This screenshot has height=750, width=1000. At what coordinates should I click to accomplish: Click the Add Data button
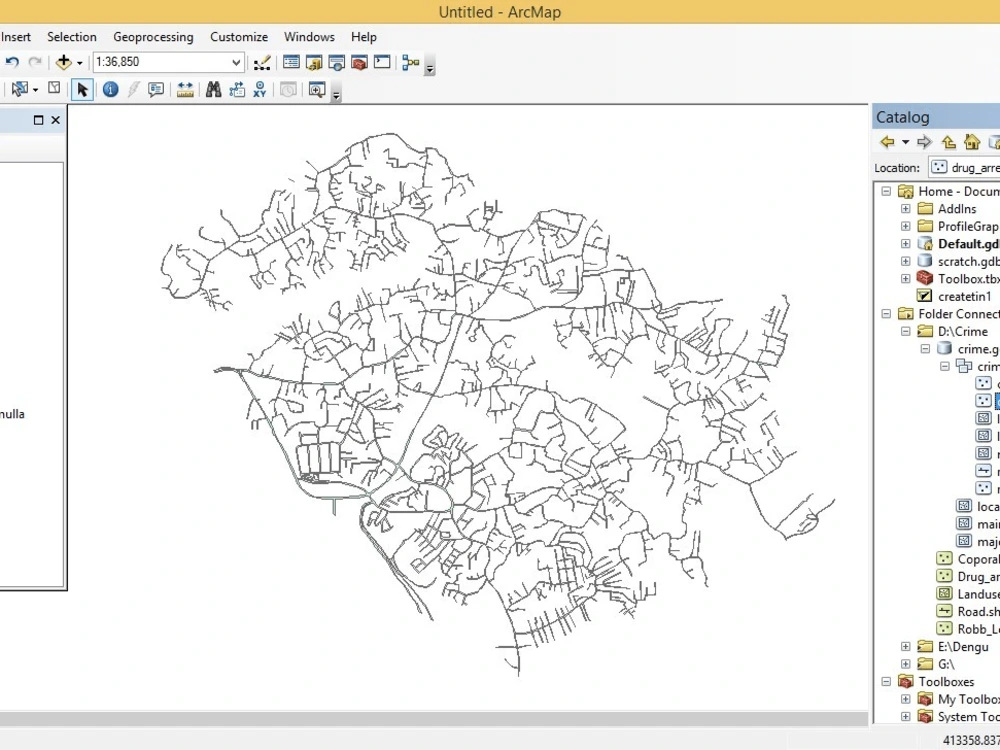64,62
